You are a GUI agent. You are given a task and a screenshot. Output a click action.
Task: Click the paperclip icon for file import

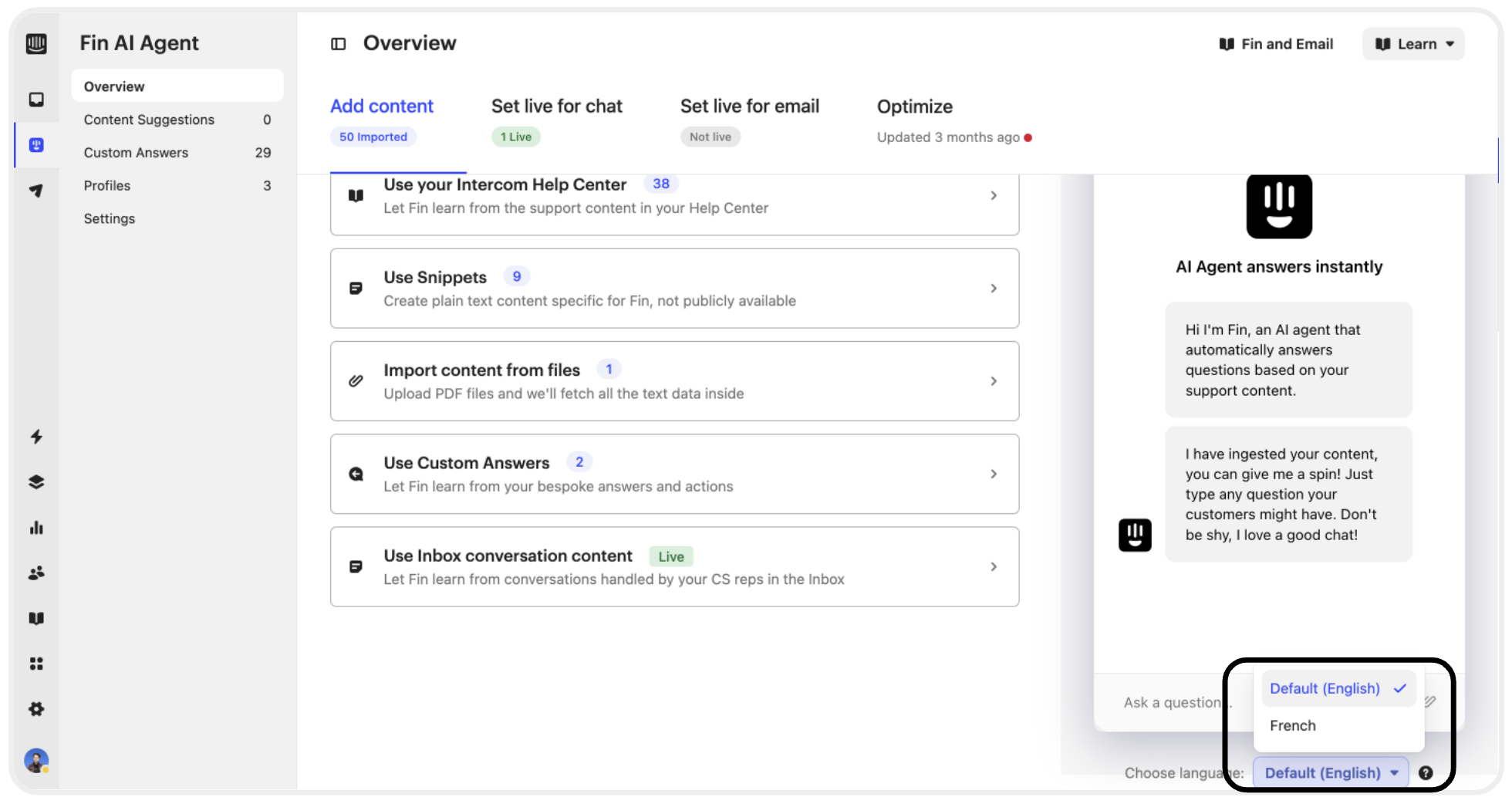tap(356, 381)
